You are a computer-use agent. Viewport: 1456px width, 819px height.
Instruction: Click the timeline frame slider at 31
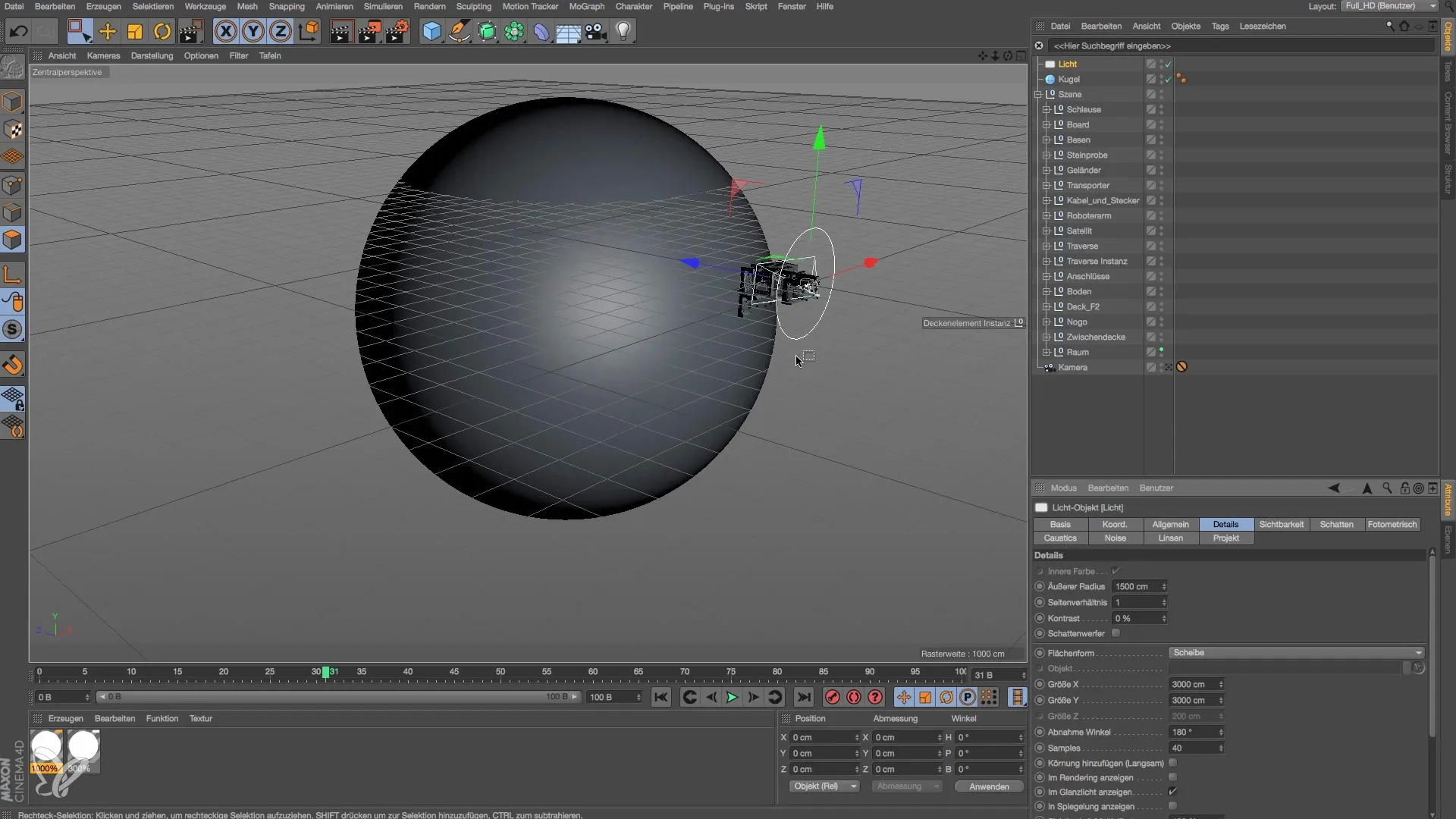point(325,672)
